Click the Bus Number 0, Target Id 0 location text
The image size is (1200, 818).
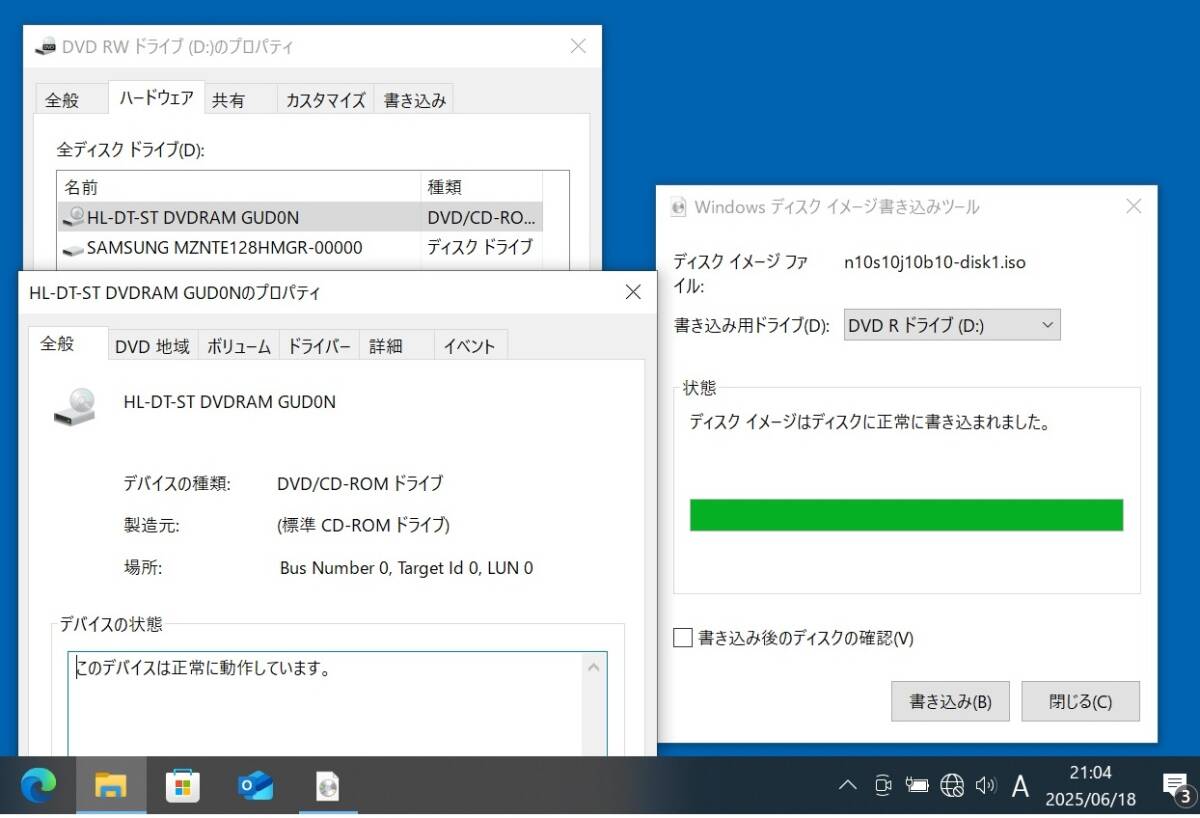(x=406, y=568)
